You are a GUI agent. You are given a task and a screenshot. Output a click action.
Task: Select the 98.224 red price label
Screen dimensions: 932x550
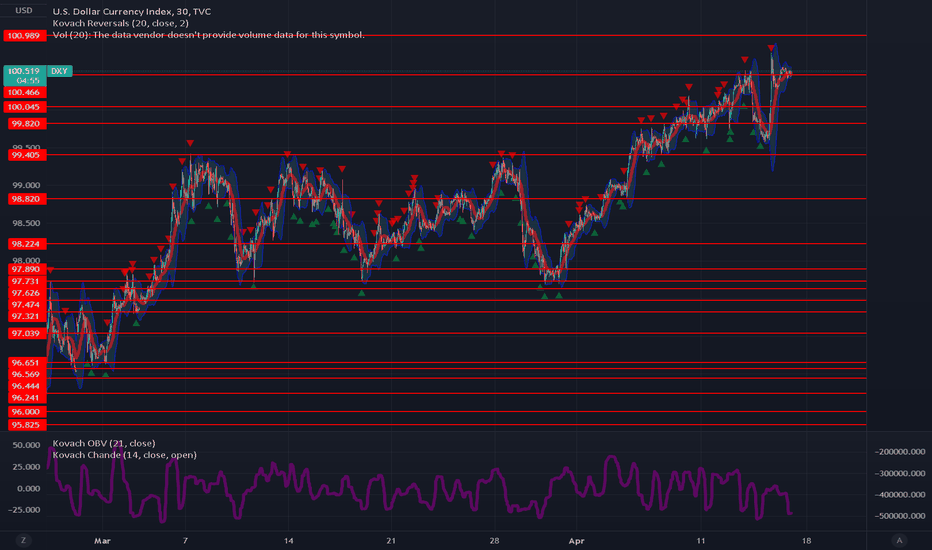tap(26, 244)
